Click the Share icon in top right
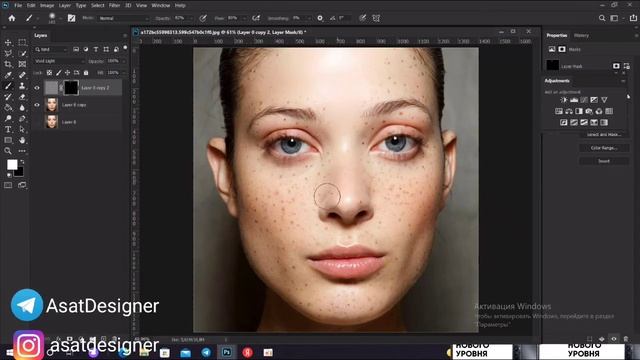 (x=633, y=18)
